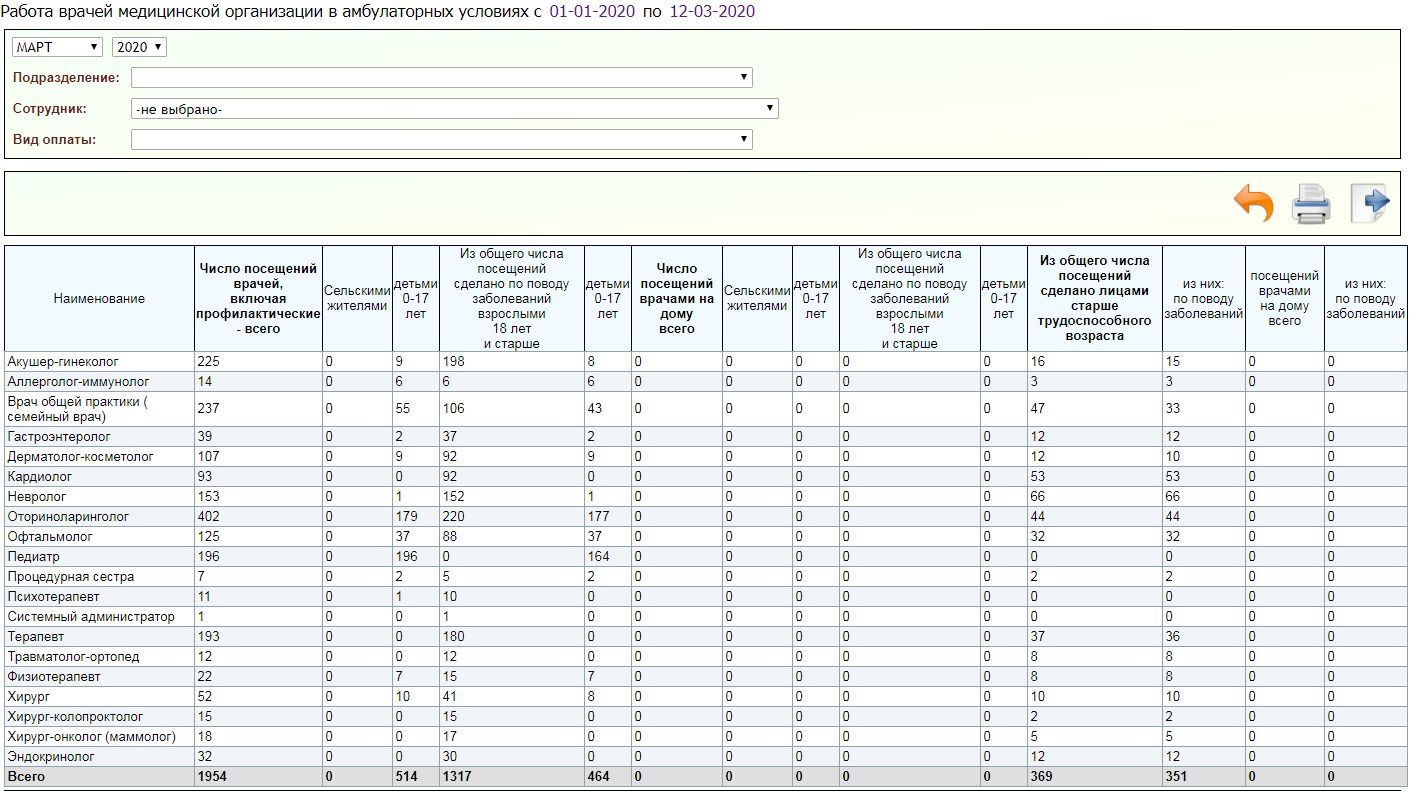
Task: Click the Кардиолог row name
Action: tap(39, 477)
